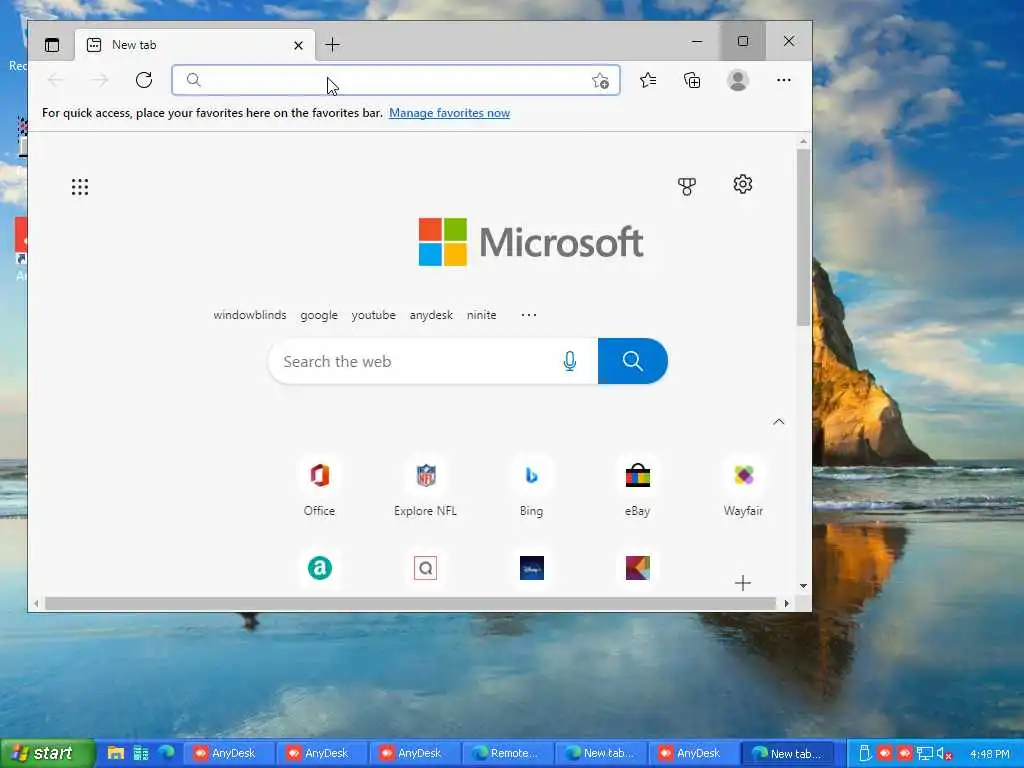Click the scroll right arrow

(787, 603)
